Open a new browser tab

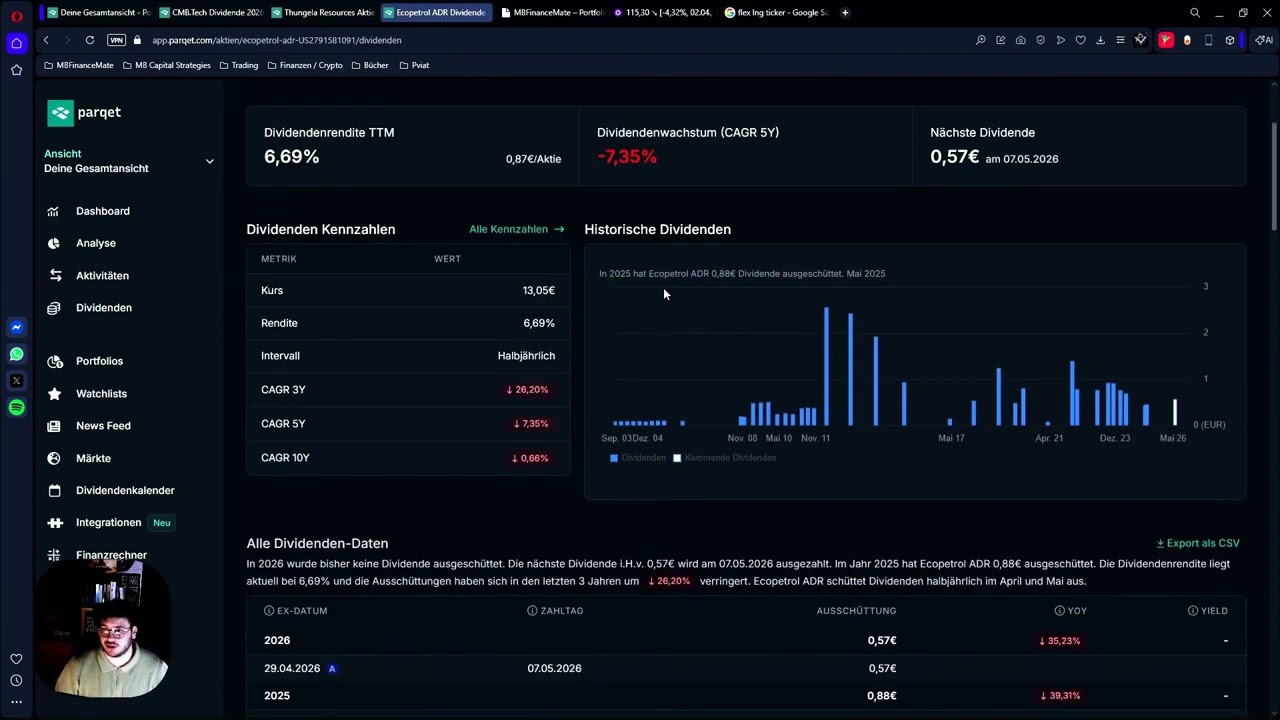coord(845,13)
